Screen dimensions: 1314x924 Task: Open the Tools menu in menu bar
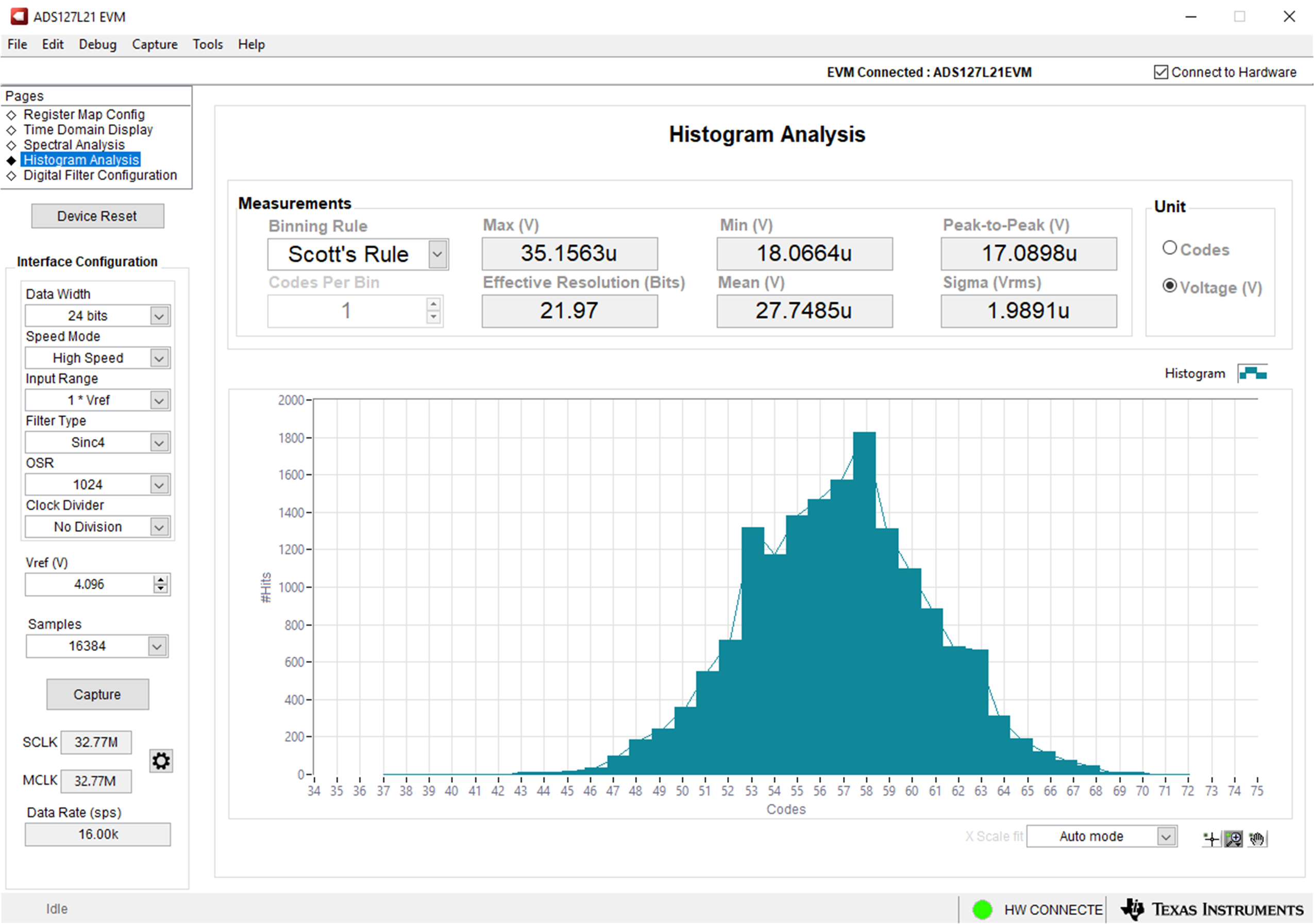(x=207, y=44)
